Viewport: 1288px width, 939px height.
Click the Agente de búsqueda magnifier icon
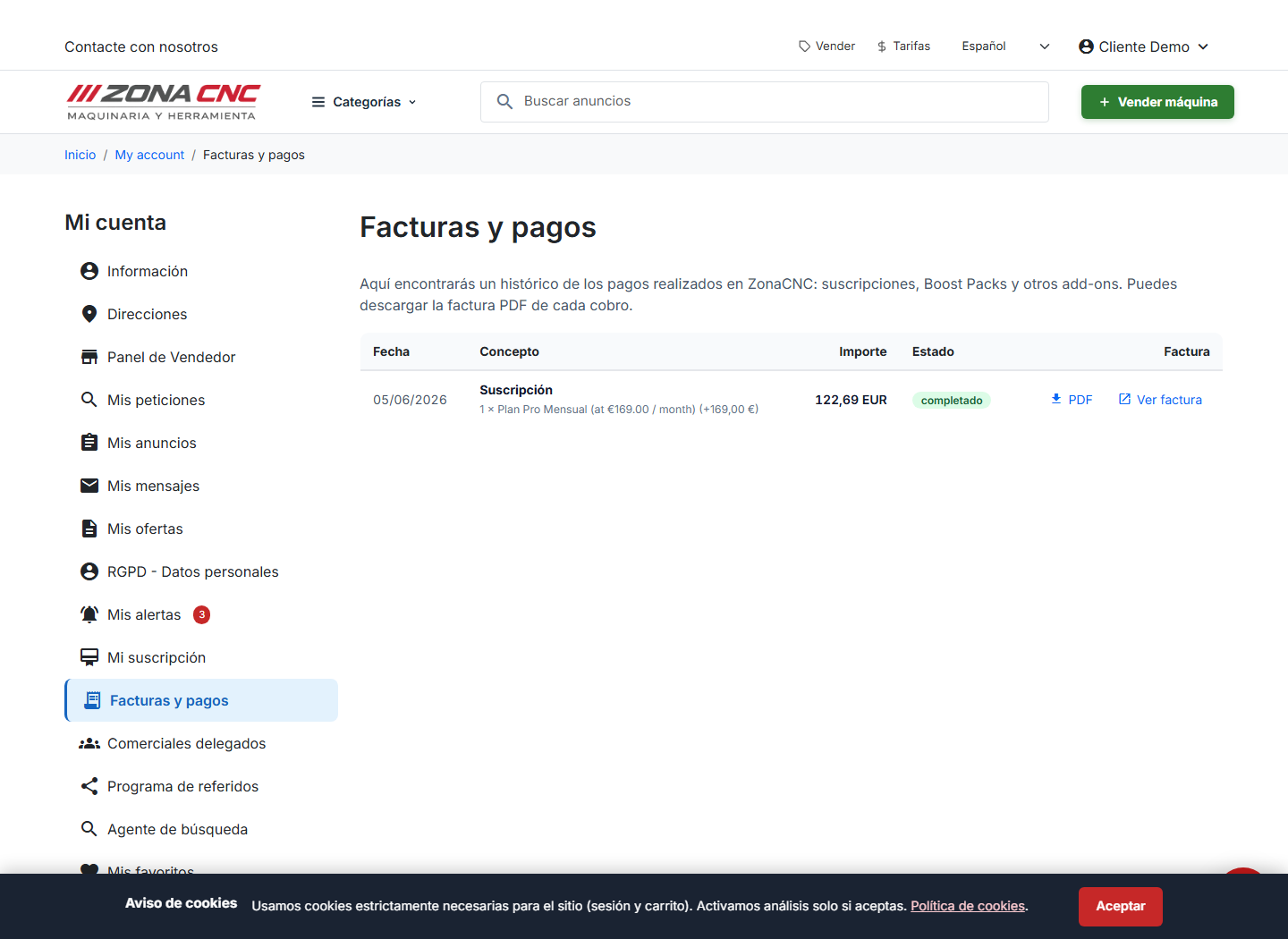89,829
